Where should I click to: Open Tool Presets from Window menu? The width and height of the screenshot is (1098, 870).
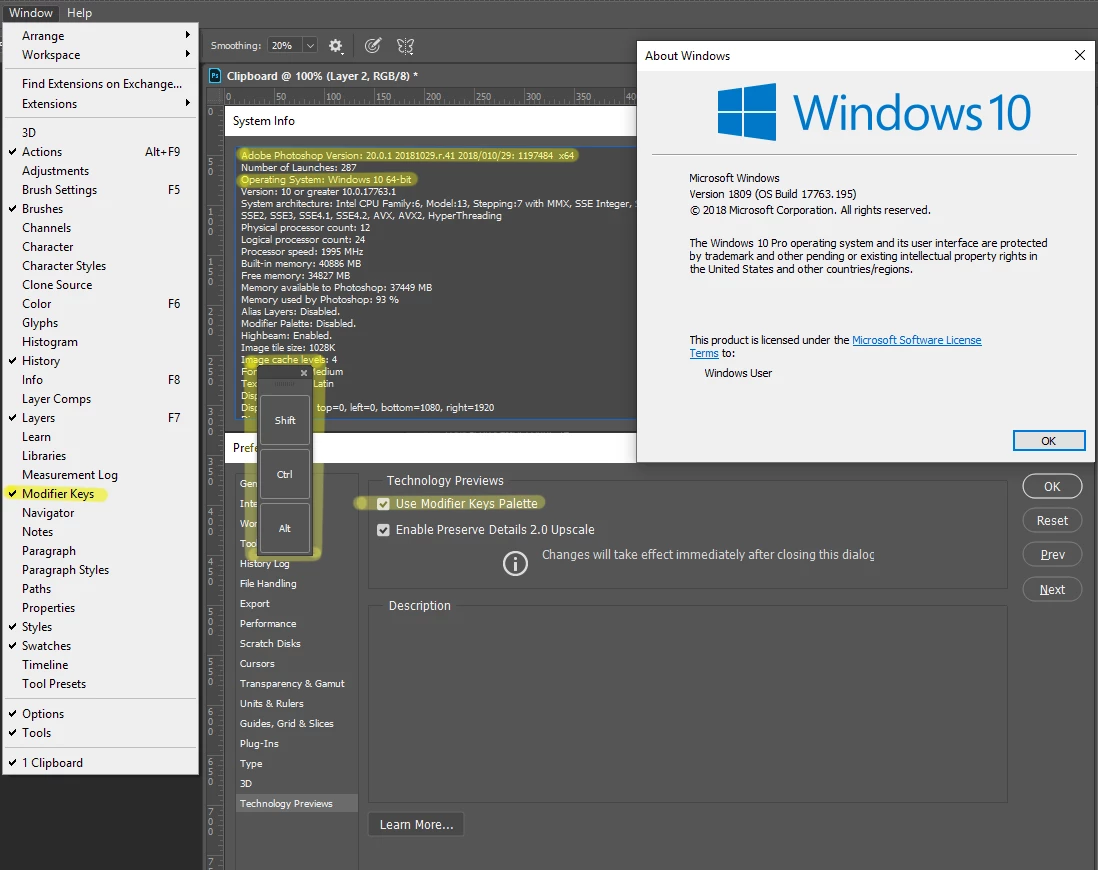[101, 684]
